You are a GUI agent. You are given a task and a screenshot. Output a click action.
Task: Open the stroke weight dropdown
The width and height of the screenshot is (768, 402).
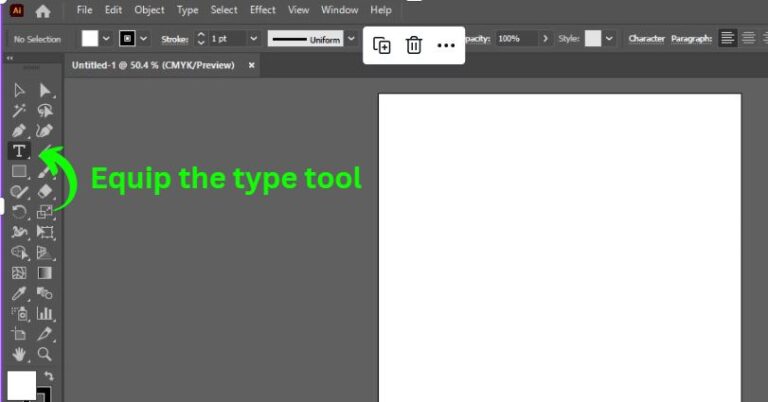[253, 38]
